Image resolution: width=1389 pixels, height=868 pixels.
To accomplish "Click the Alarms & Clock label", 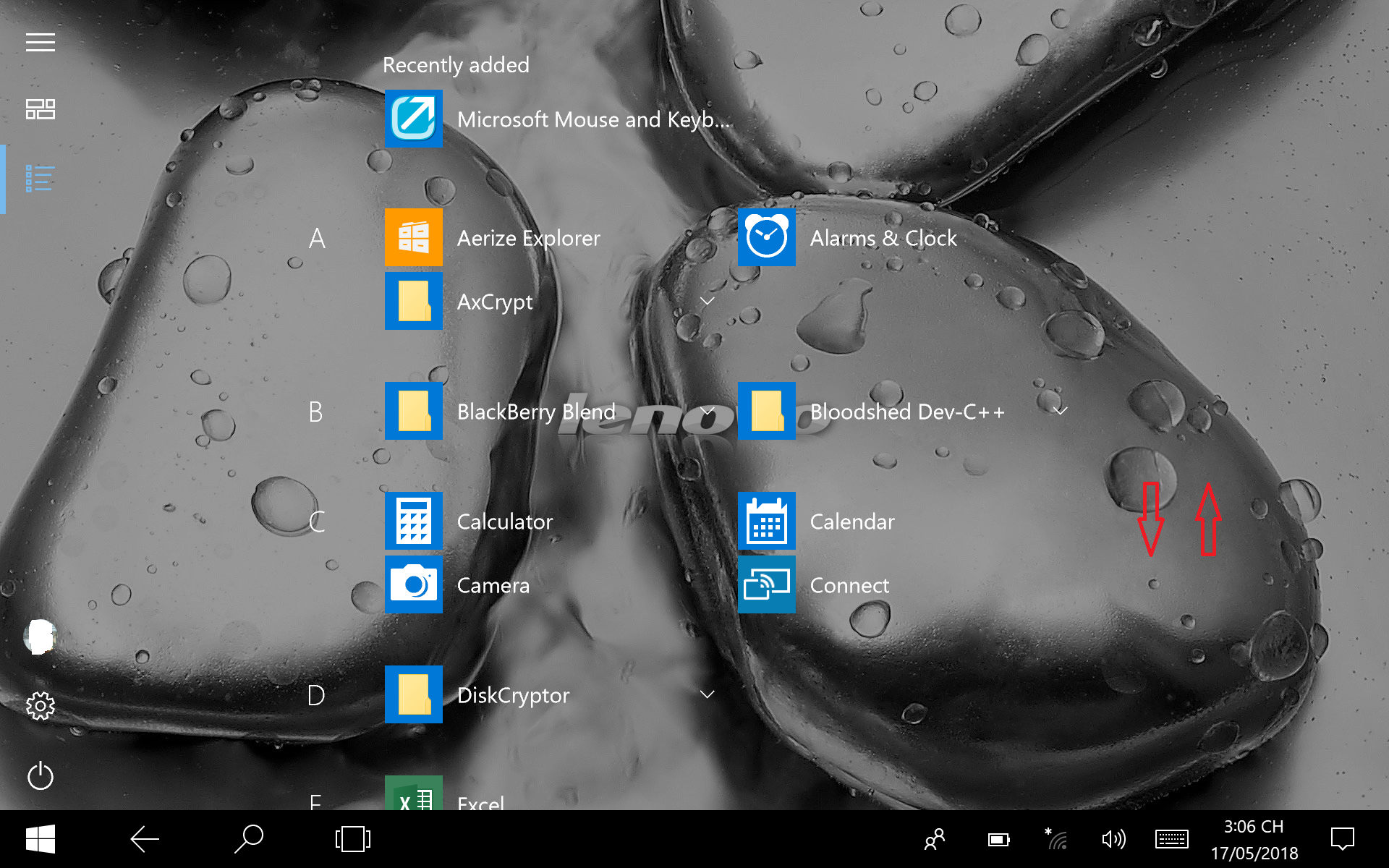I will (883, 238).
